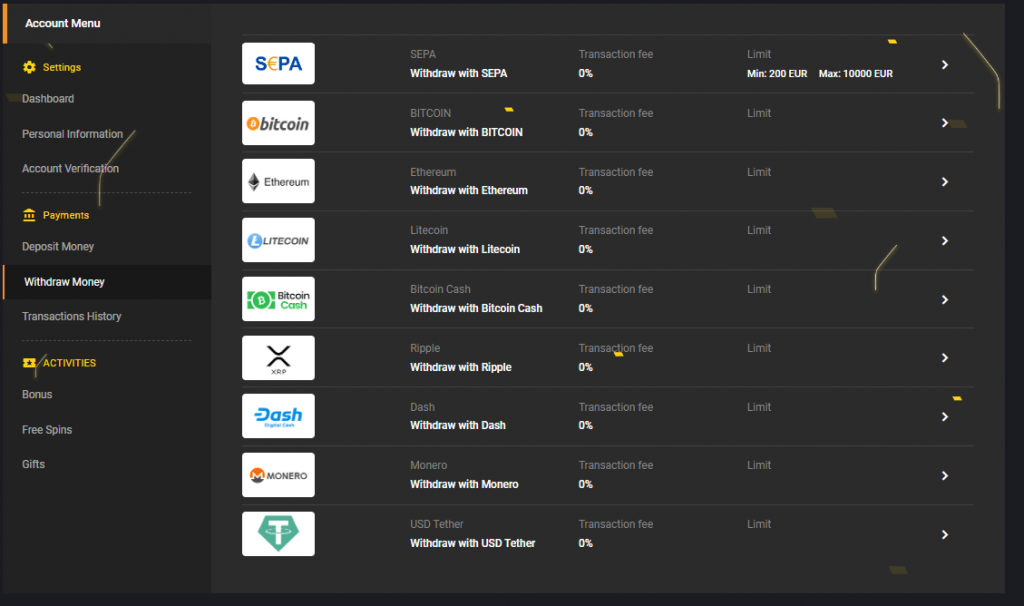Click the Bitcoin Cash logo
The width and height of the screenshot is (1024, 606).
click(278, 299)
